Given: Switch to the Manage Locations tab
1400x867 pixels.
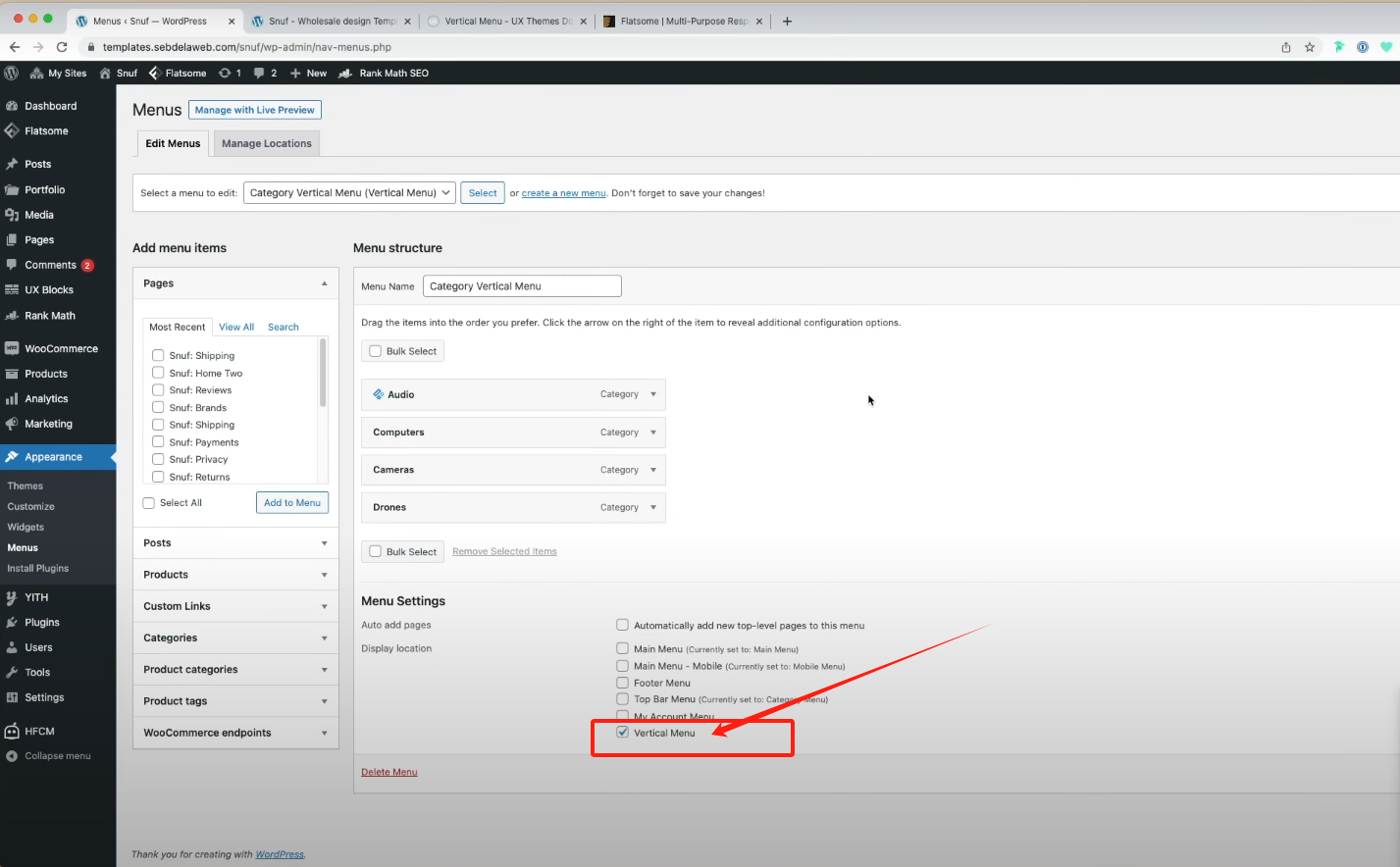Looking at the screenshot, I should point(266,143).
